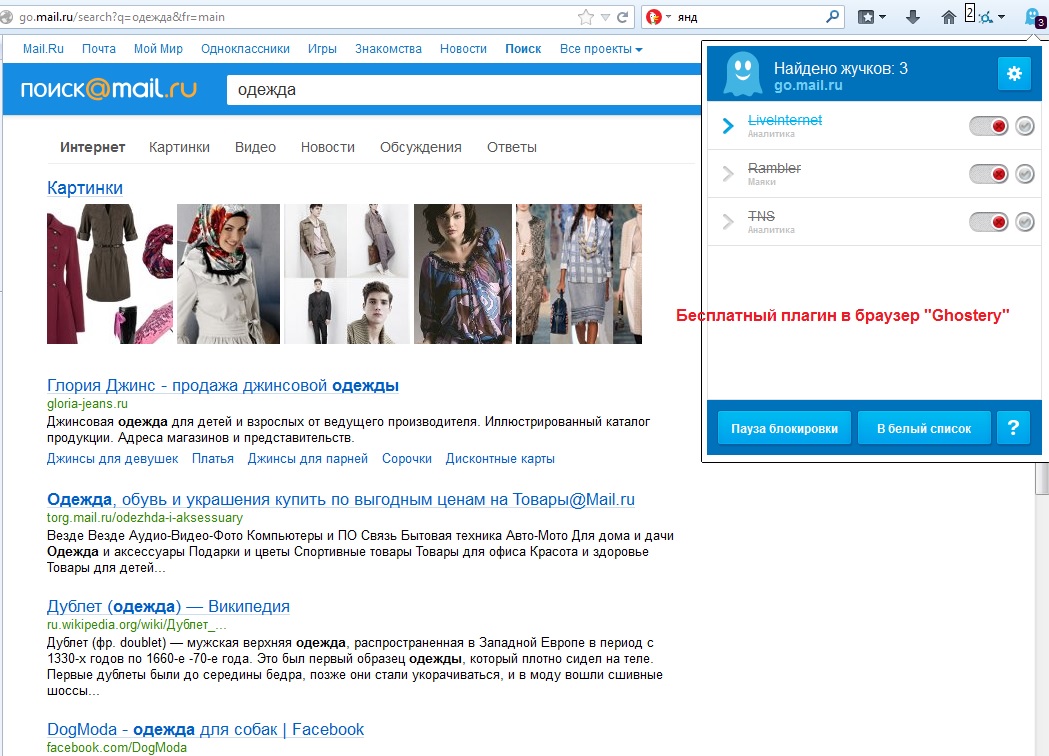Check the whitelist checkmark for TNS
The image size is (1049, 756).
point(1024,222)
